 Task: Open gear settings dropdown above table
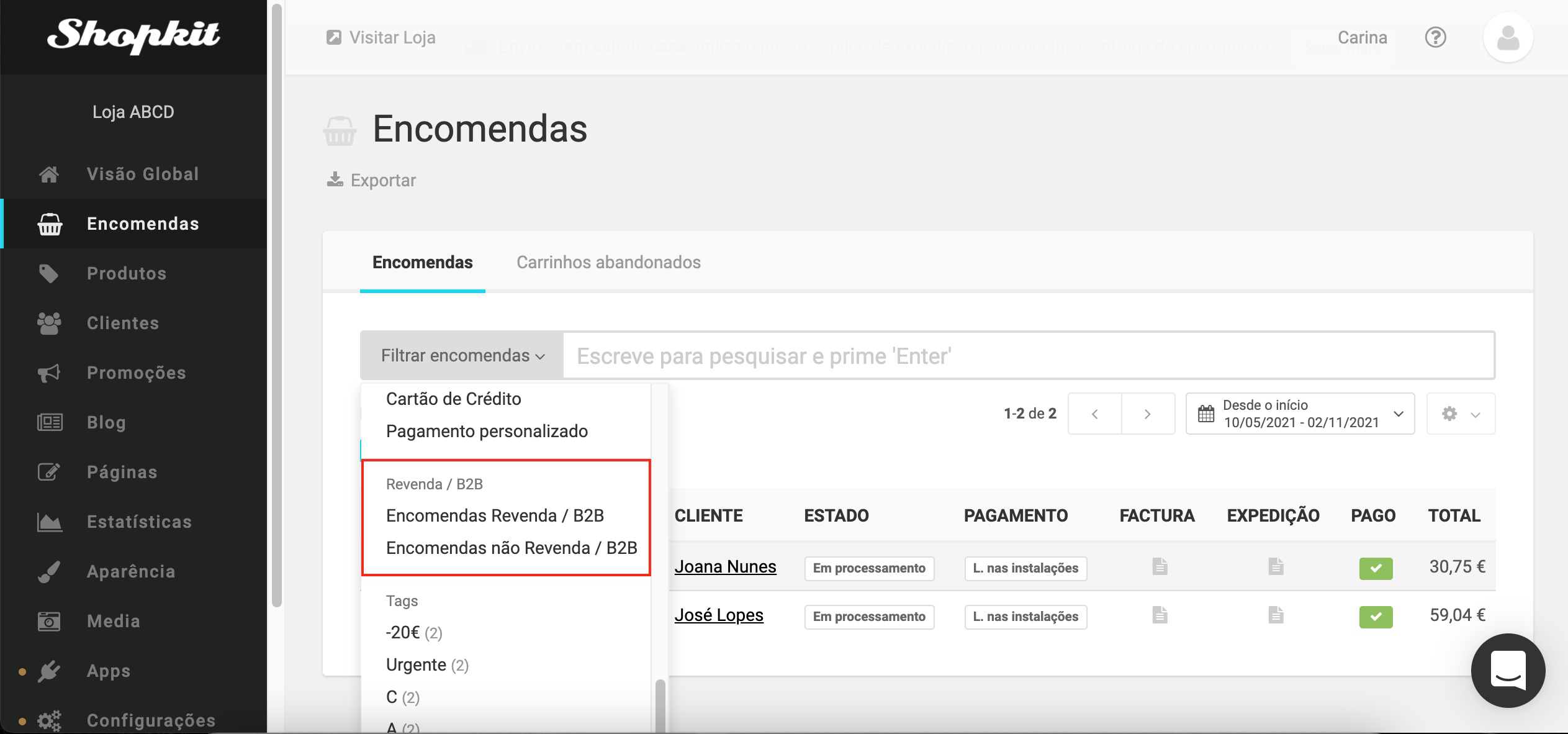pyautogui.click(x=1460, y=414)
